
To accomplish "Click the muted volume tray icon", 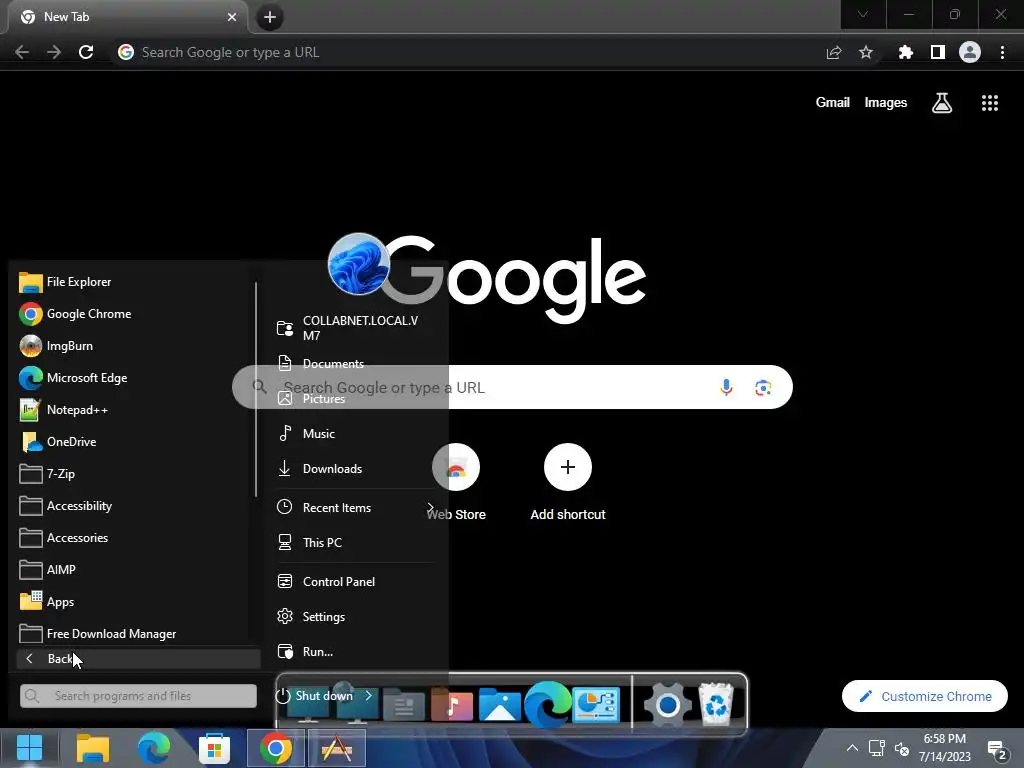I will [902, 749].
